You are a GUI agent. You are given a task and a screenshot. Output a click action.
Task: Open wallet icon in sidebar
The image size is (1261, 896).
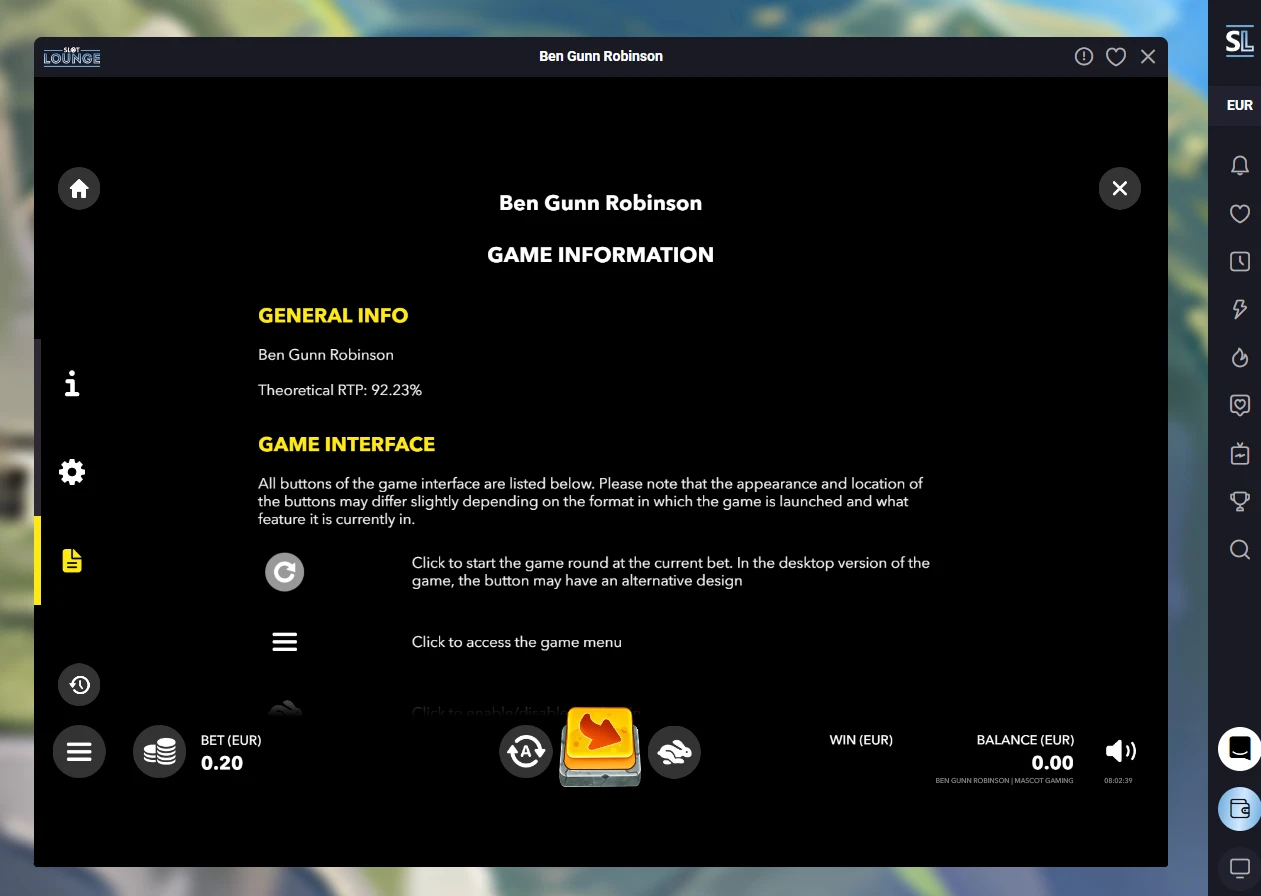tap(1240, 809)
